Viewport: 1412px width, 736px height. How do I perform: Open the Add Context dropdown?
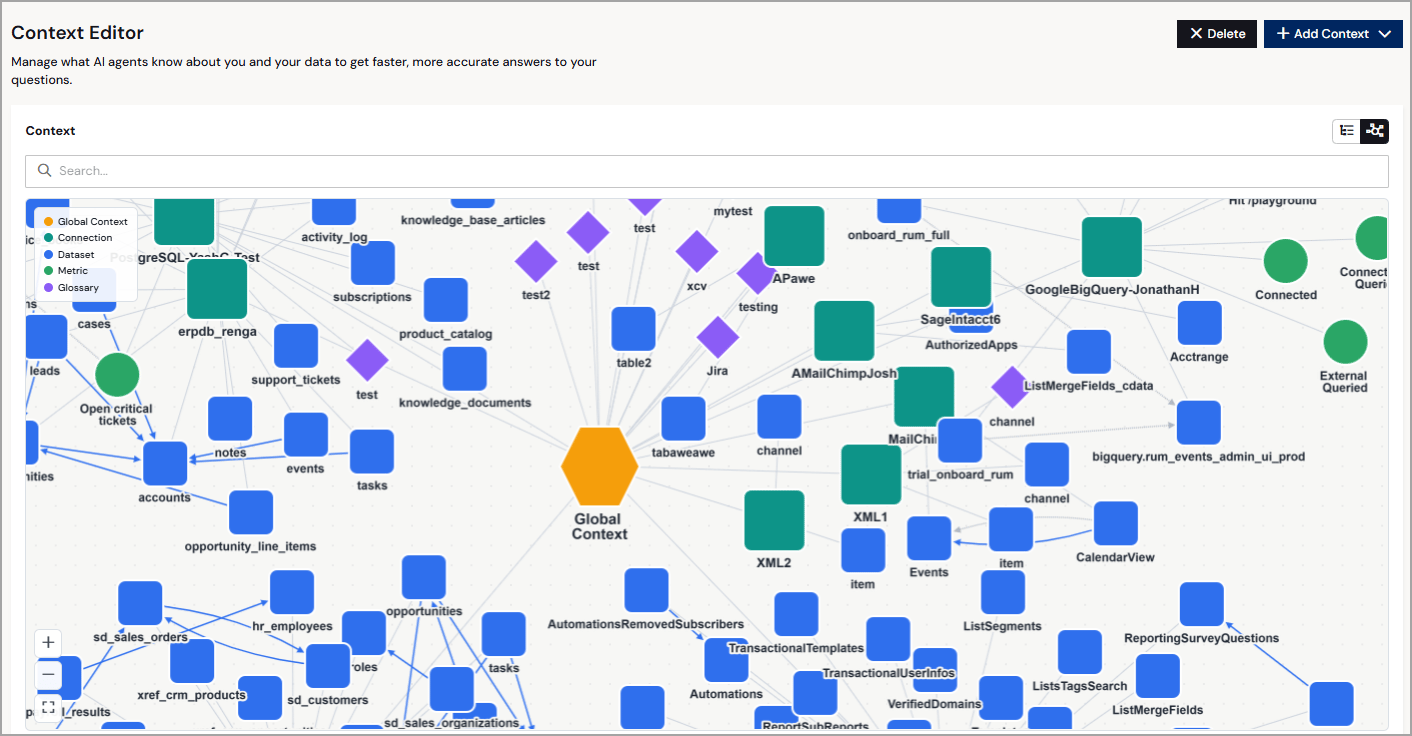click(1333, 34)
